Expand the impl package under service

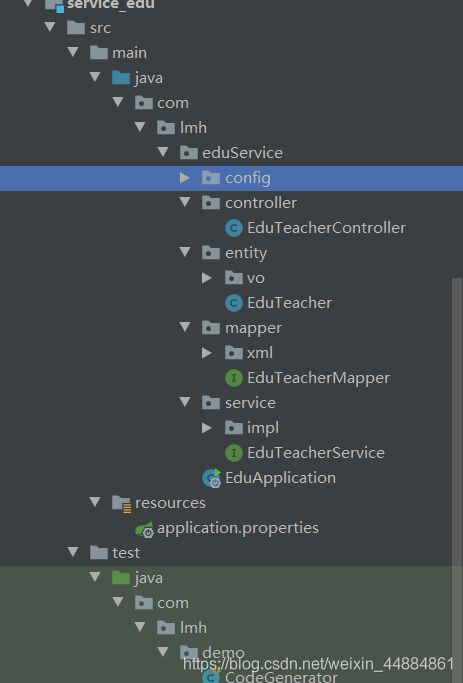click(207, 428)
